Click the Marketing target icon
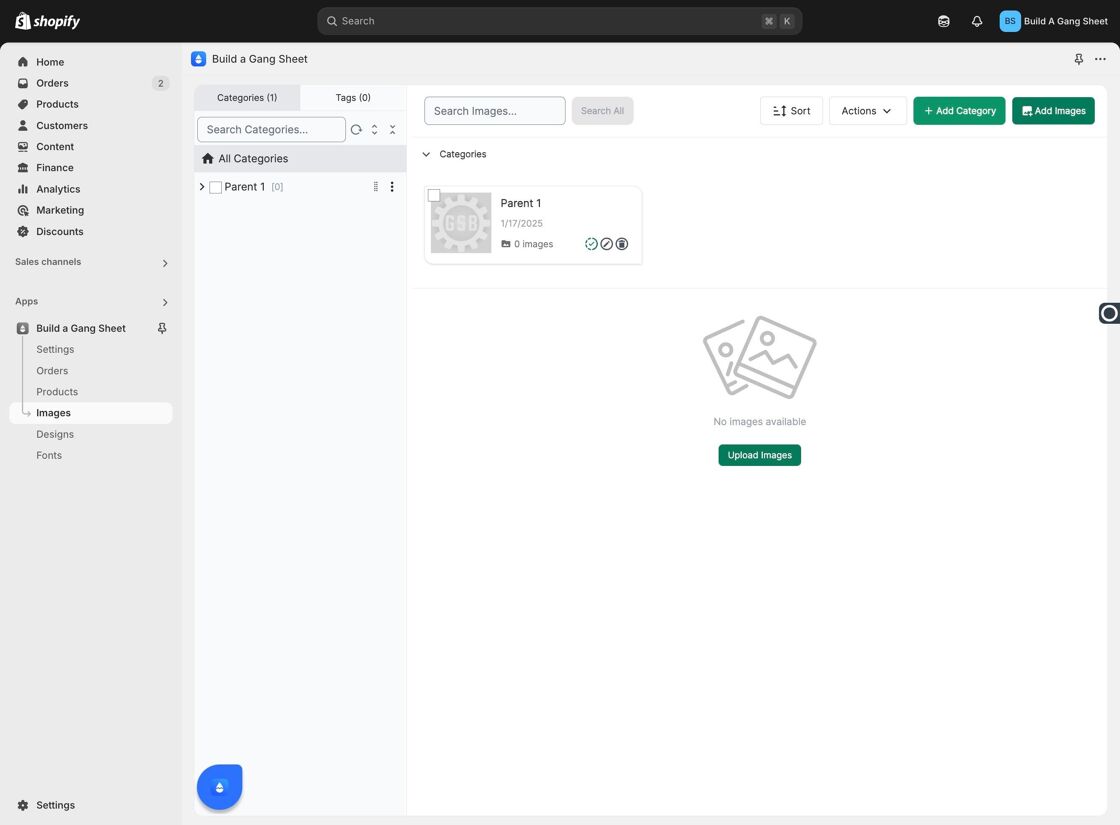 point(23,210)
